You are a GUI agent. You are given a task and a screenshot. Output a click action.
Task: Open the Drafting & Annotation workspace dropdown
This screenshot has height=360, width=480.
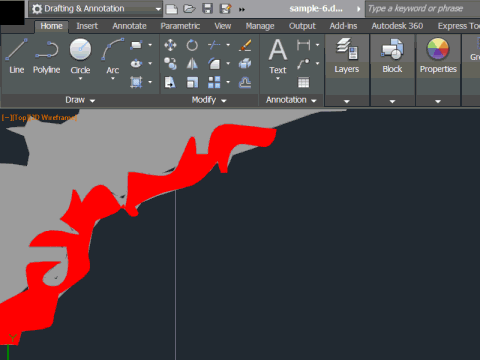(x=96, y=9)
